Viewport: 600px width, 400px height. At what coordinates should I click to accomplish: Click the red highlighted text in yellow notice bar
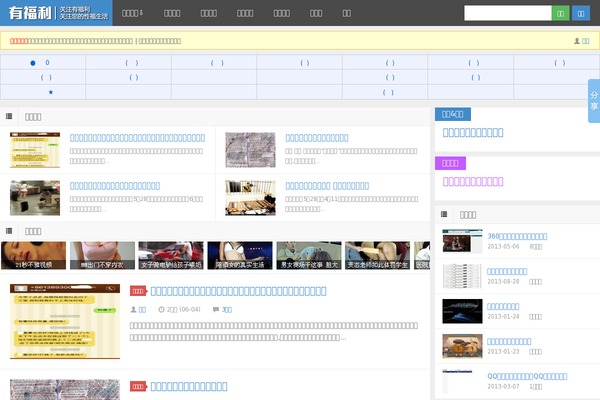19,41
